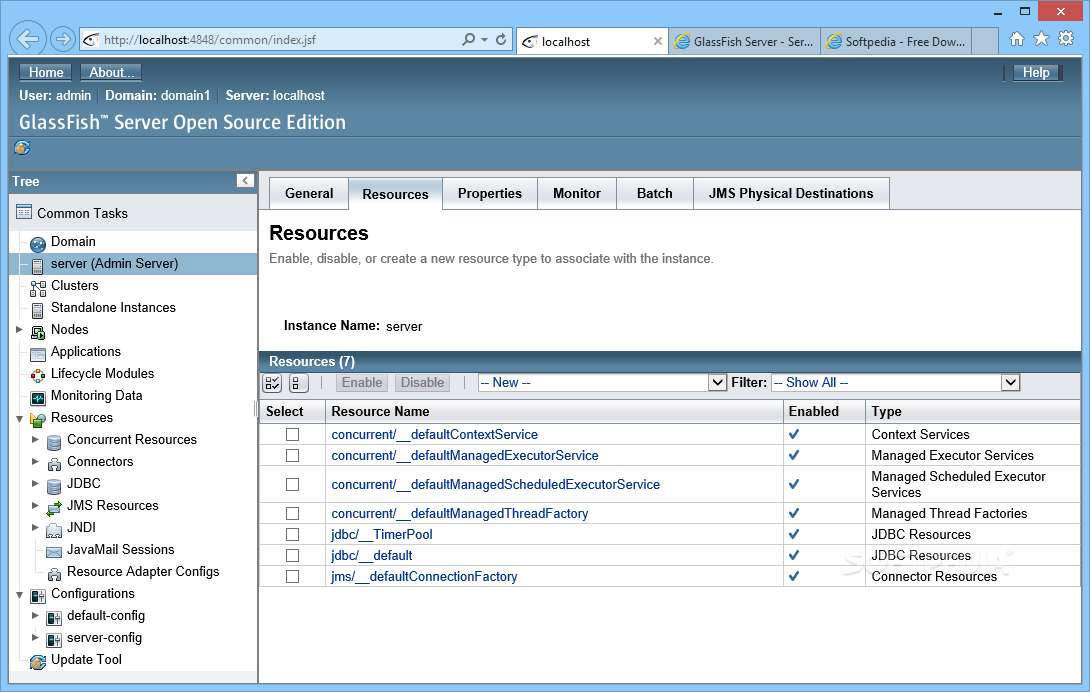This screenshot has width=1090, height=692.
Task: Click the browser address bar URL
Action: tap(209, 40)
